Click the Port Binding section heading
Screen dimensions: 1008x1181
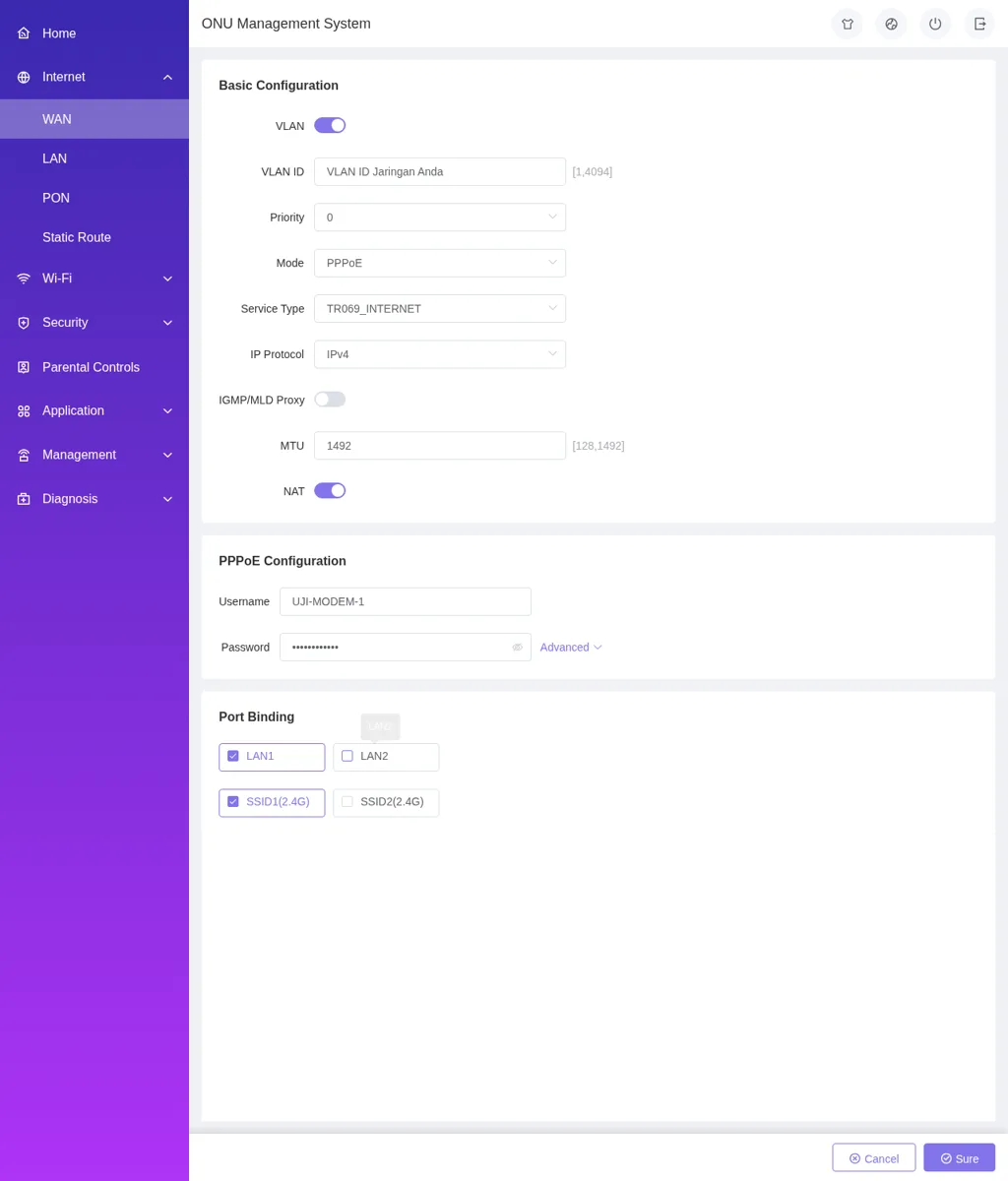pyautogui.click(x=257, y=717)
